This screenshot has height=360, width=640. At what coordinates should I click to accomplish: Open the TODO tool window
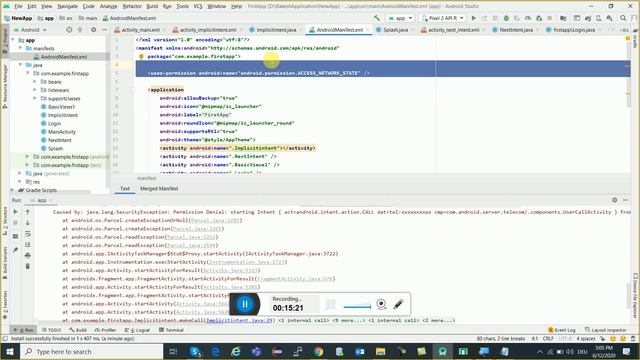click(x=52, y=330)
